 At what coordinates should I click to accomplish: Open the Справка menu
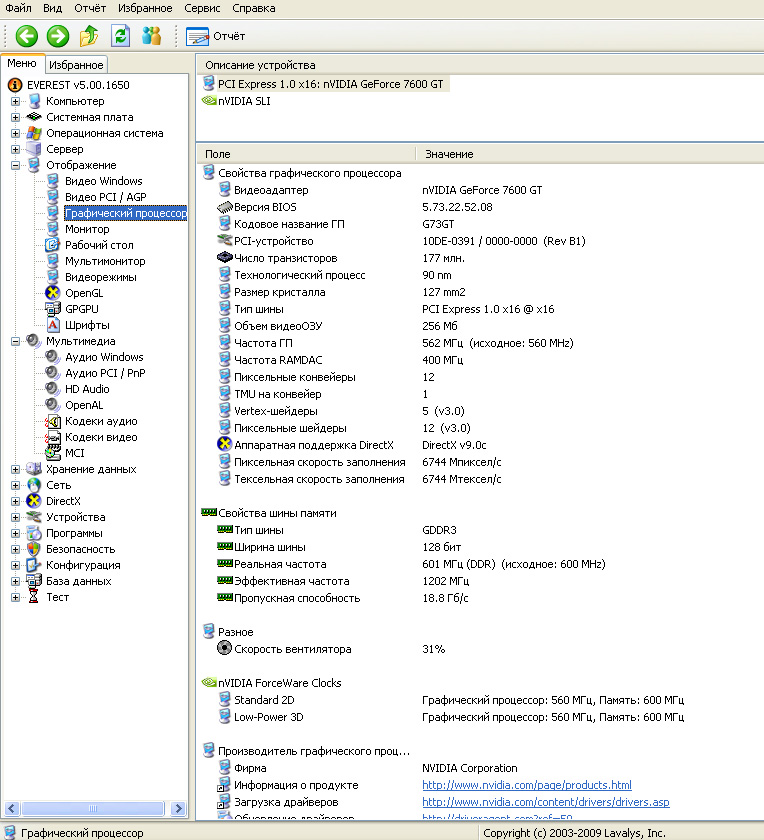click(x=253, y=8)
